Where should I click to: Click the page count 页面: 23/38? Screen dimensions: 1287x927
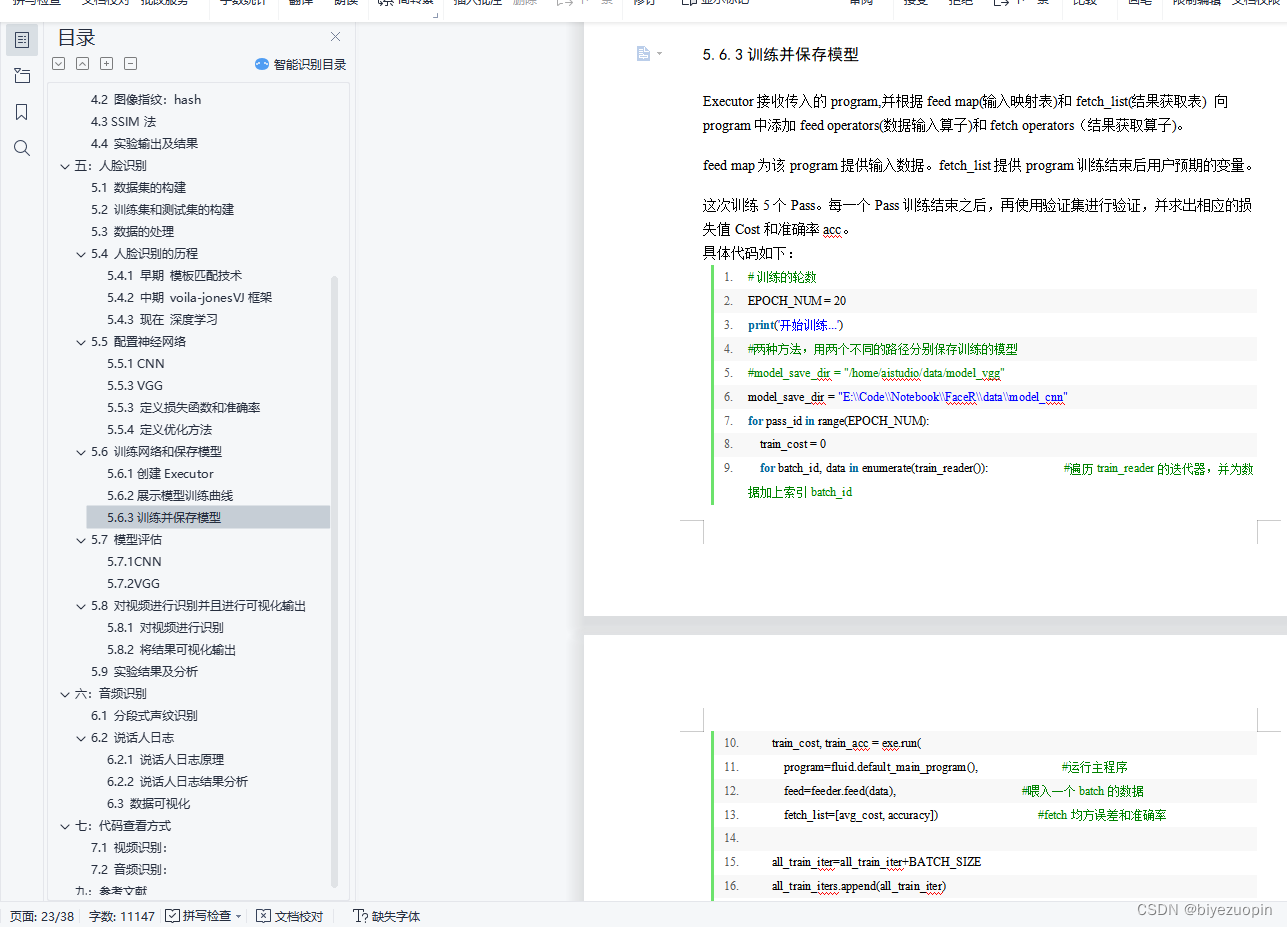(x=42, y=916)
